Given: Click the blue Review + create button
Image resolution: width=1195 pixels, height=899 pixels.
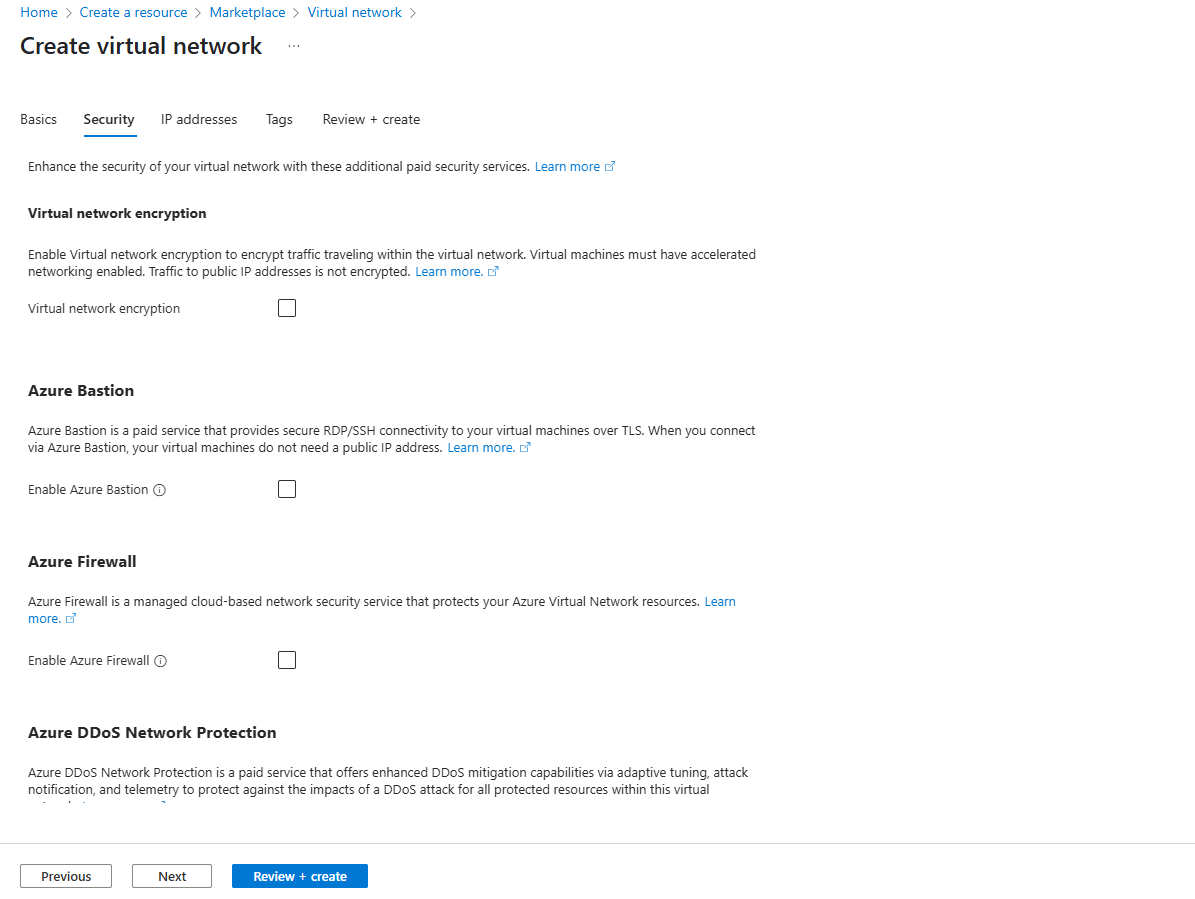Looking at the screenshot, I should point(300,876).
